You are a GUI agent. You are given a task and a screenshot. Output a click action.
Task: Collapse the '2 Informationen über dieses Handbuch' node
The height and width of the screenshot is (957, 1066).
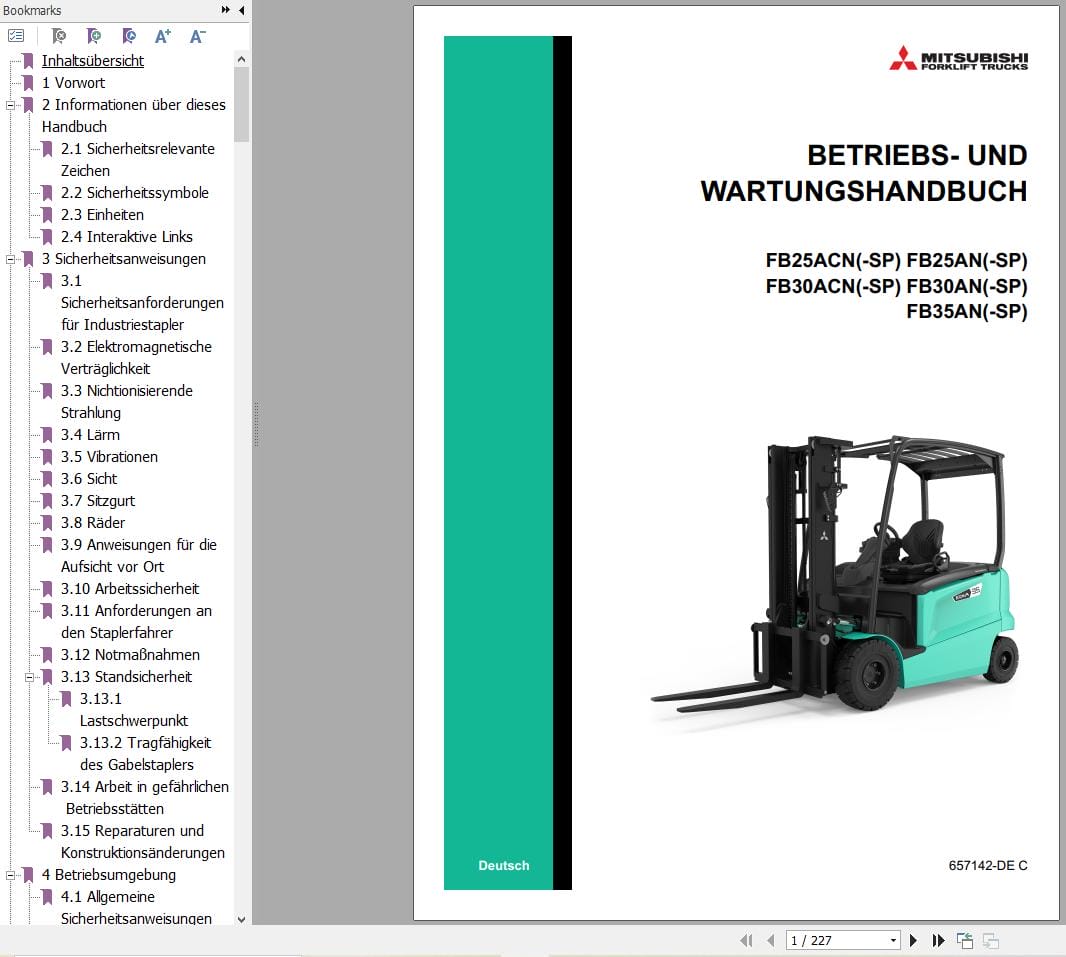tap(10, 105)
